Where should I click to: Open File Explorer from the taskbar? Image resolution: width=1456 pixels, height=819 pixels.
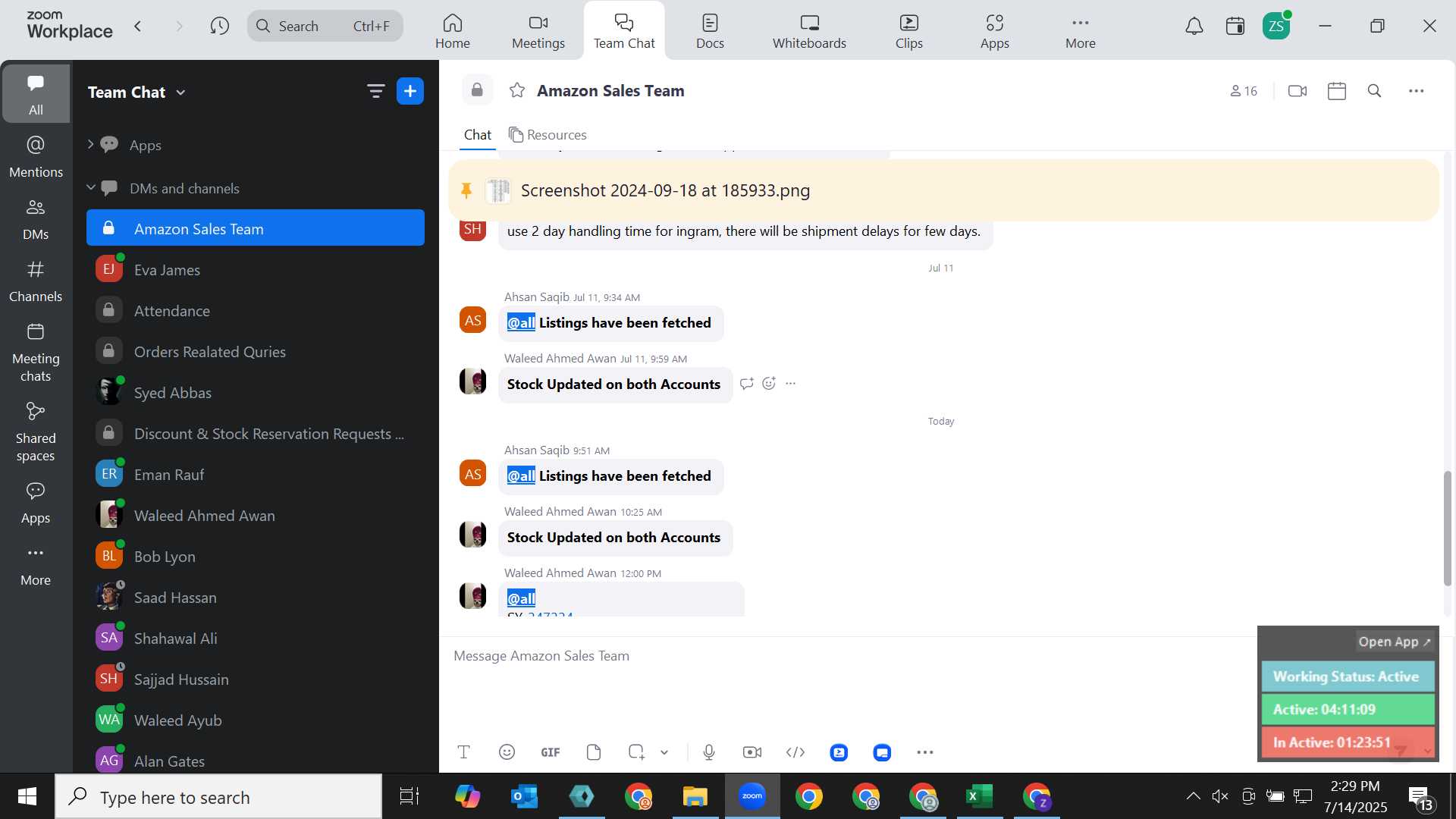coord(695,797)
